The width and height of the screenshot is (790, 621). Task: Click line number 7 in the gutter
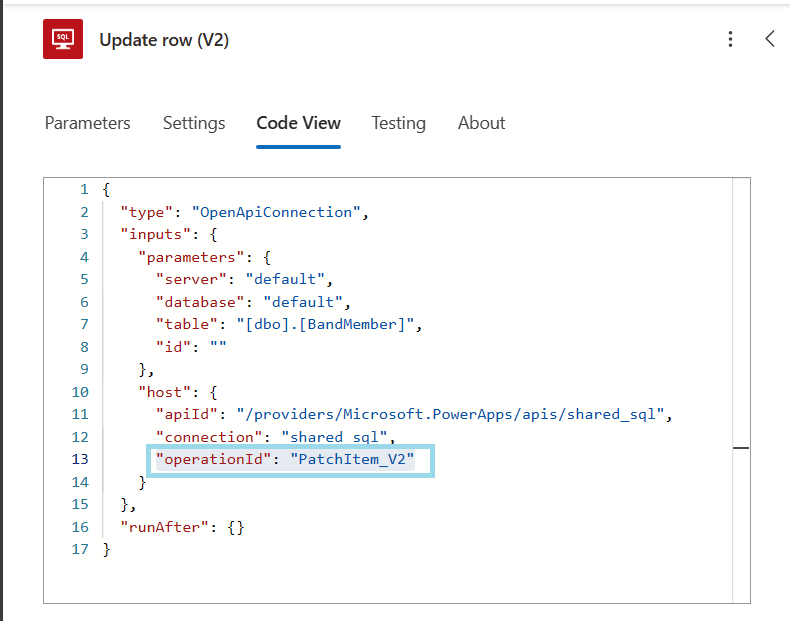[85, 324]
